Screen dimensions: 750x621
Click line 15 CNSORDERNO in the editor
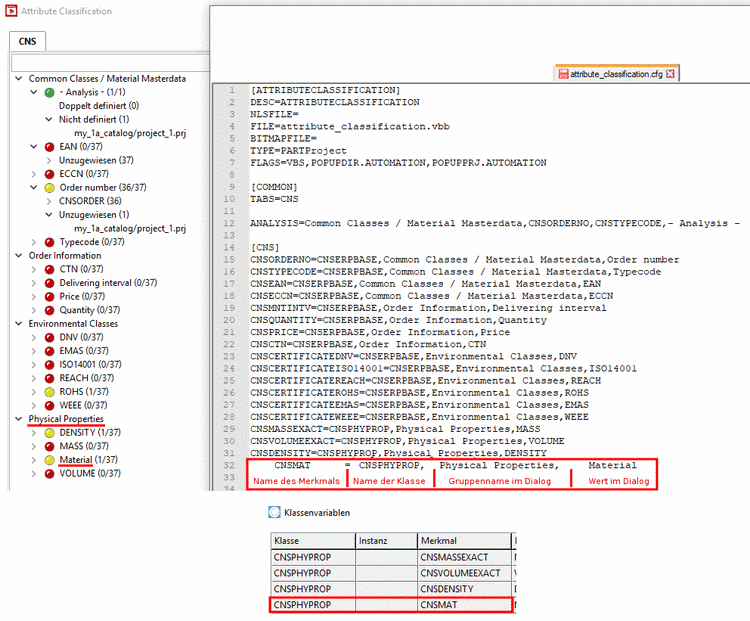pyautogui.click(x=464, y=260)
